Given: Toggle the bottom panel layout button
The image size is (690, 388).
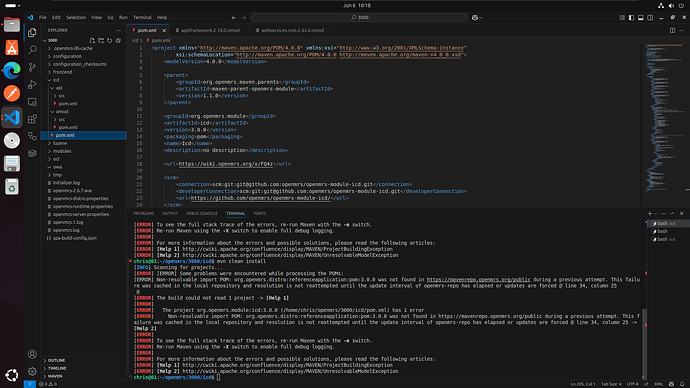Looking at the screenshot, I should point(641,18).
